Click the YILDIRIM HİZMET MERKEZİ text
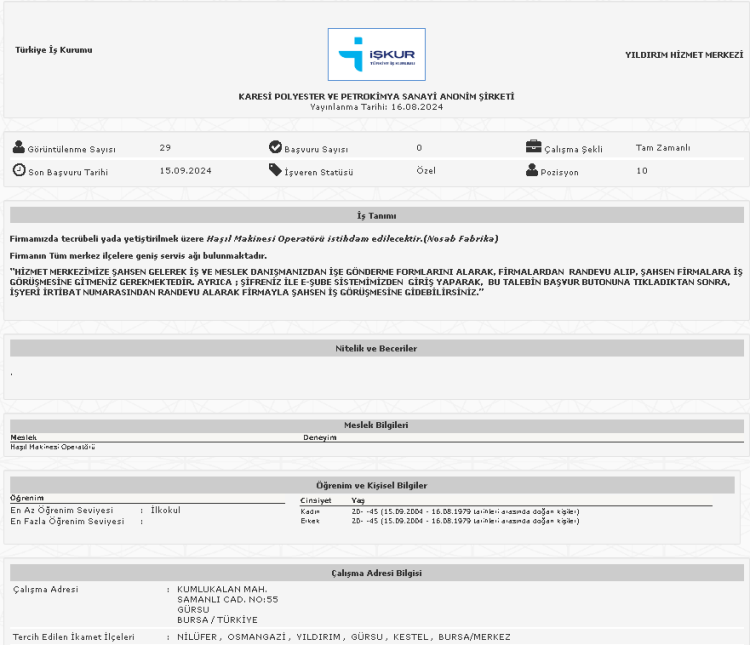 tap(685, 54)
